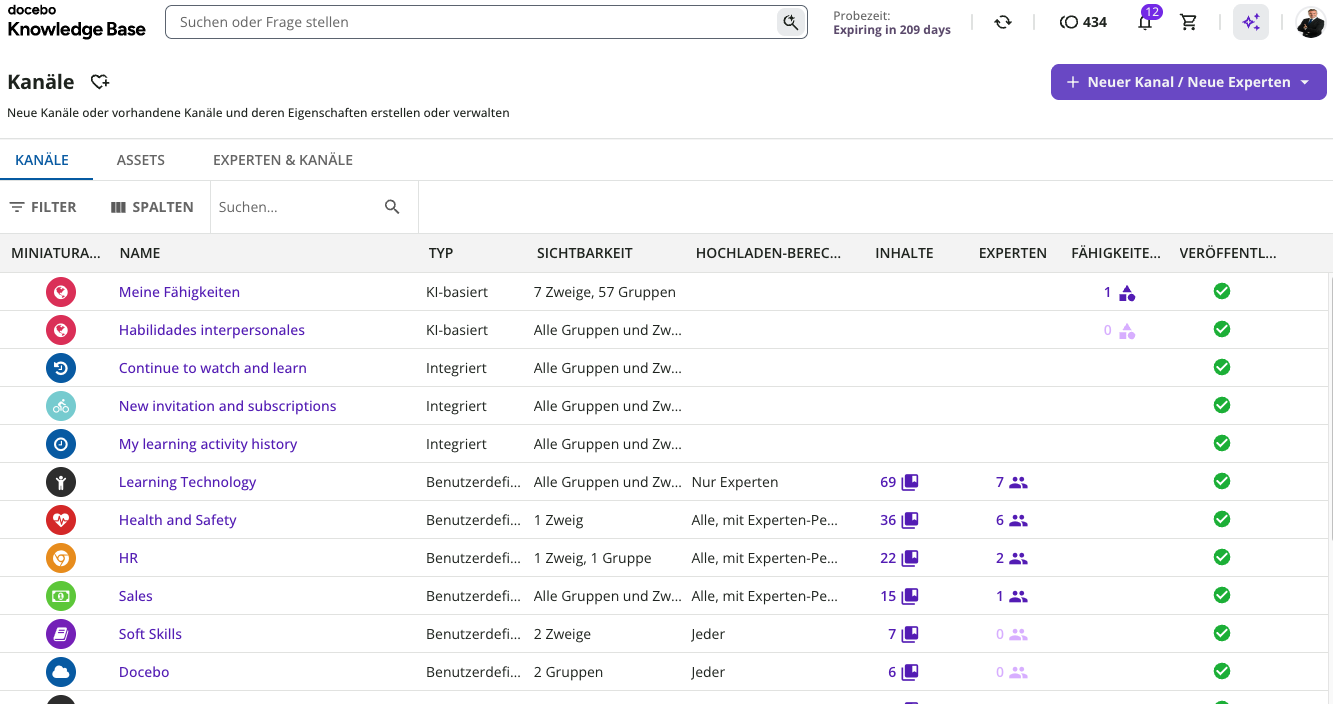This screenshot has width=1333, height=704.
Task: Open the 7 contents of Soft Skills
Action: 903,634
